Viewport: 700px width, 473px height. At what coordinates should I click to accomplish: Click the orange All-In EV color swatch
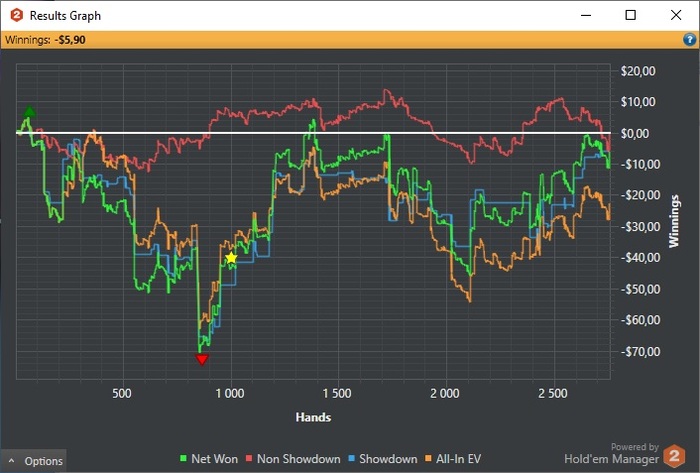(x=428, y=458)
